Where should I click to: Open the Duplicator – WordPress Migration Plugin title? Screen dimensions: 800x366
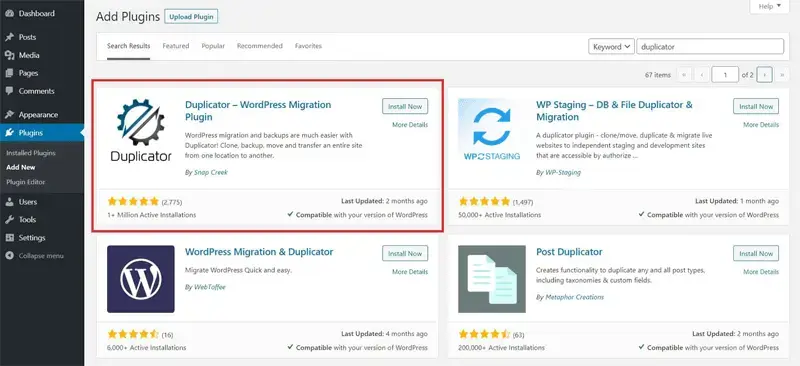coord(258,111)
